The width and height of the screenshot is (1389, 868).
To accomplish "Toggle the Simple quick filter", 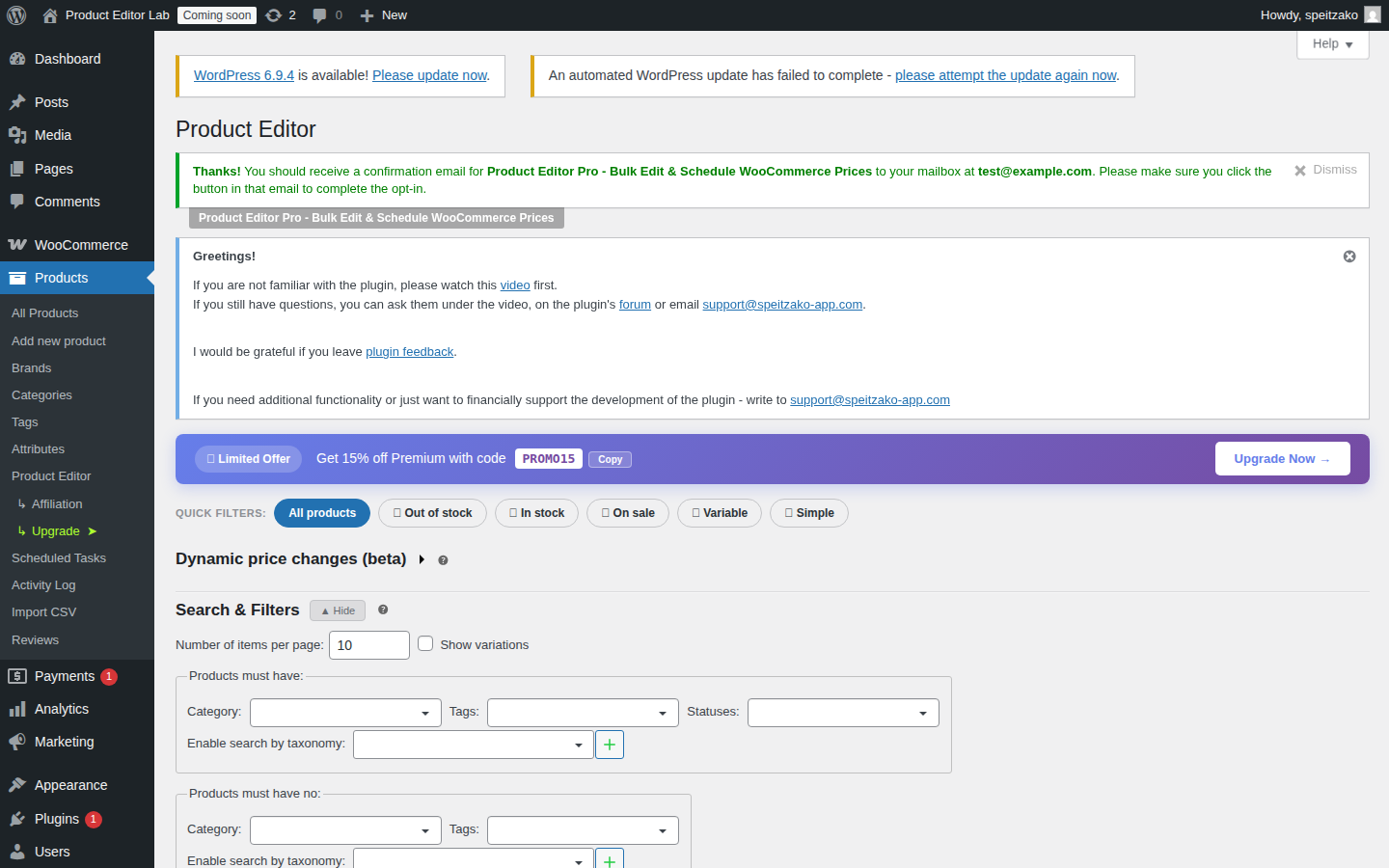I will click(x=809, y=513).
